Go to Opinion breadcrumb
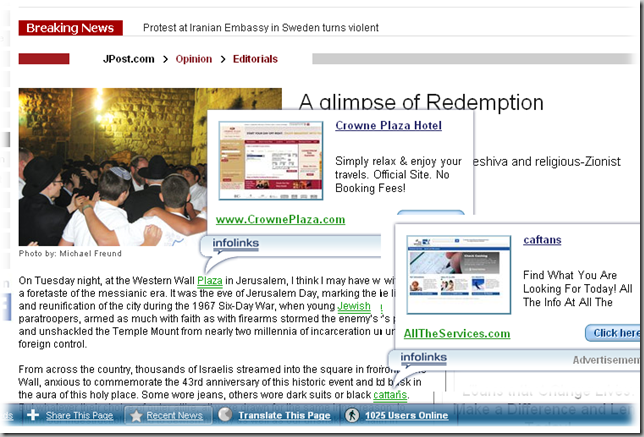 click(194, 59)
